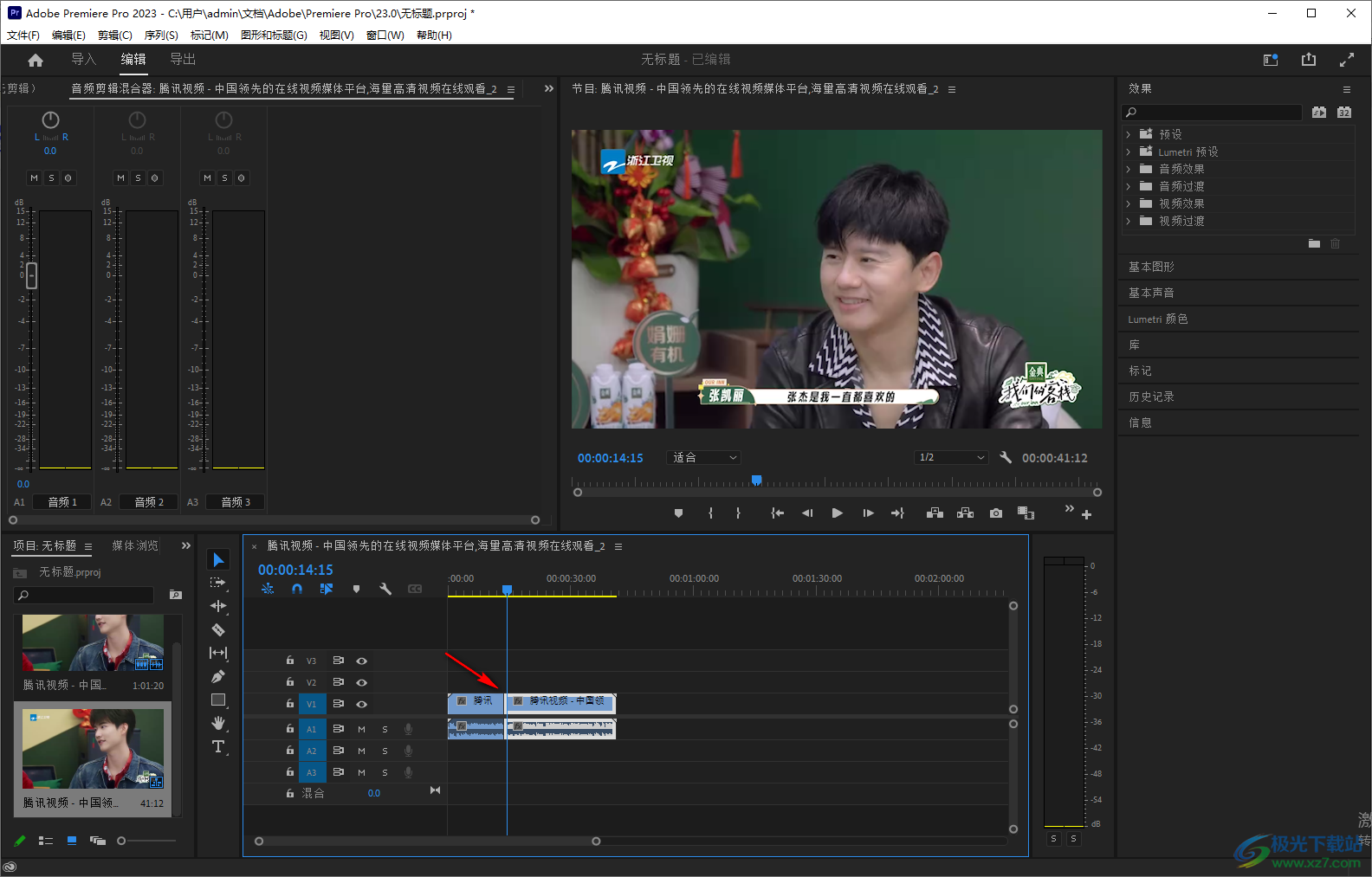Toggle A3 track target
1372x877 pixels.
312,772
